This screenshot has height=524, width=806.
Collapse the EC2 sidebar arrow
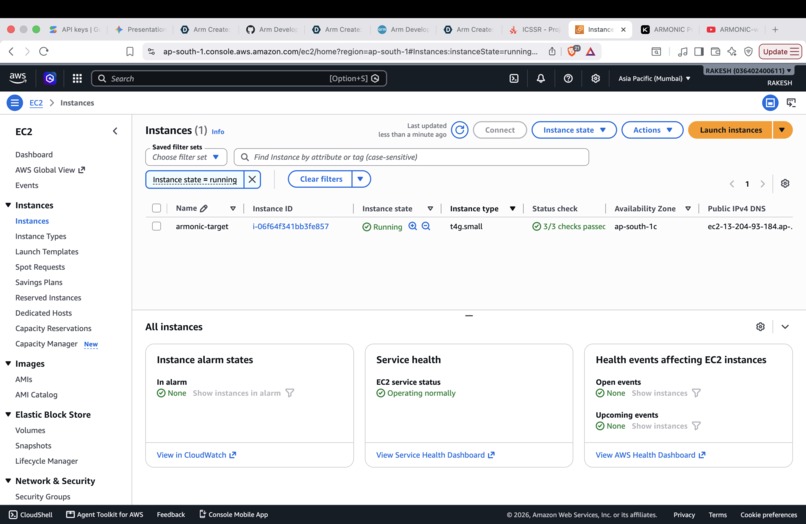coord(115,131)
